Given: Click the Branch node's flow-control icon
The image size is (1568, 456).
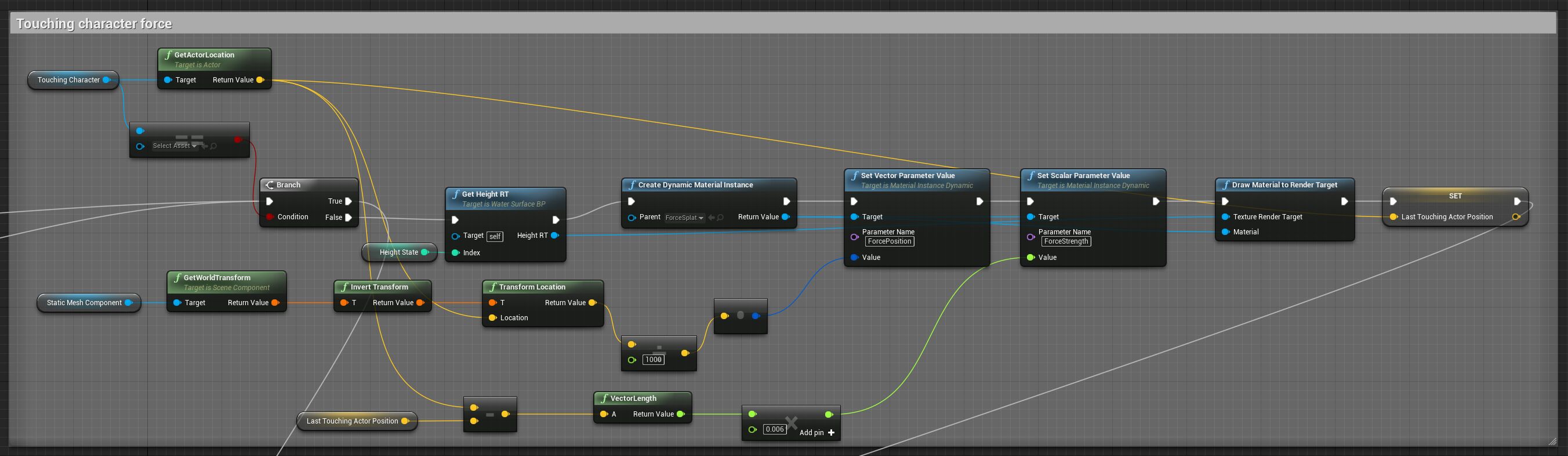Looking at the screenshot, I should (269, 185).
